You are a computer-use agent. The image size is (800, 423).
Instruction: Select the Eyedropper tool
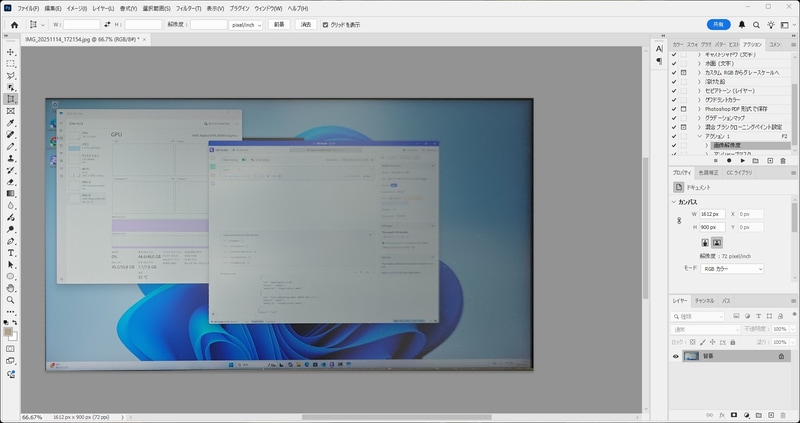[x=10, y=123]
